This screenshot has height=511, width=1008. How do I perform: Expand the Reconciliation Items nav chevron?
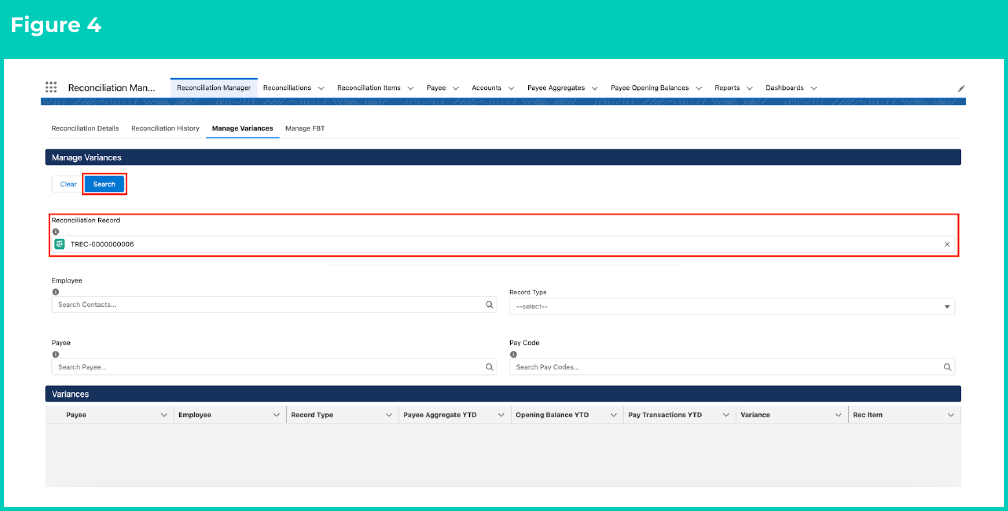pyautogui.click(x=410, y=88)
